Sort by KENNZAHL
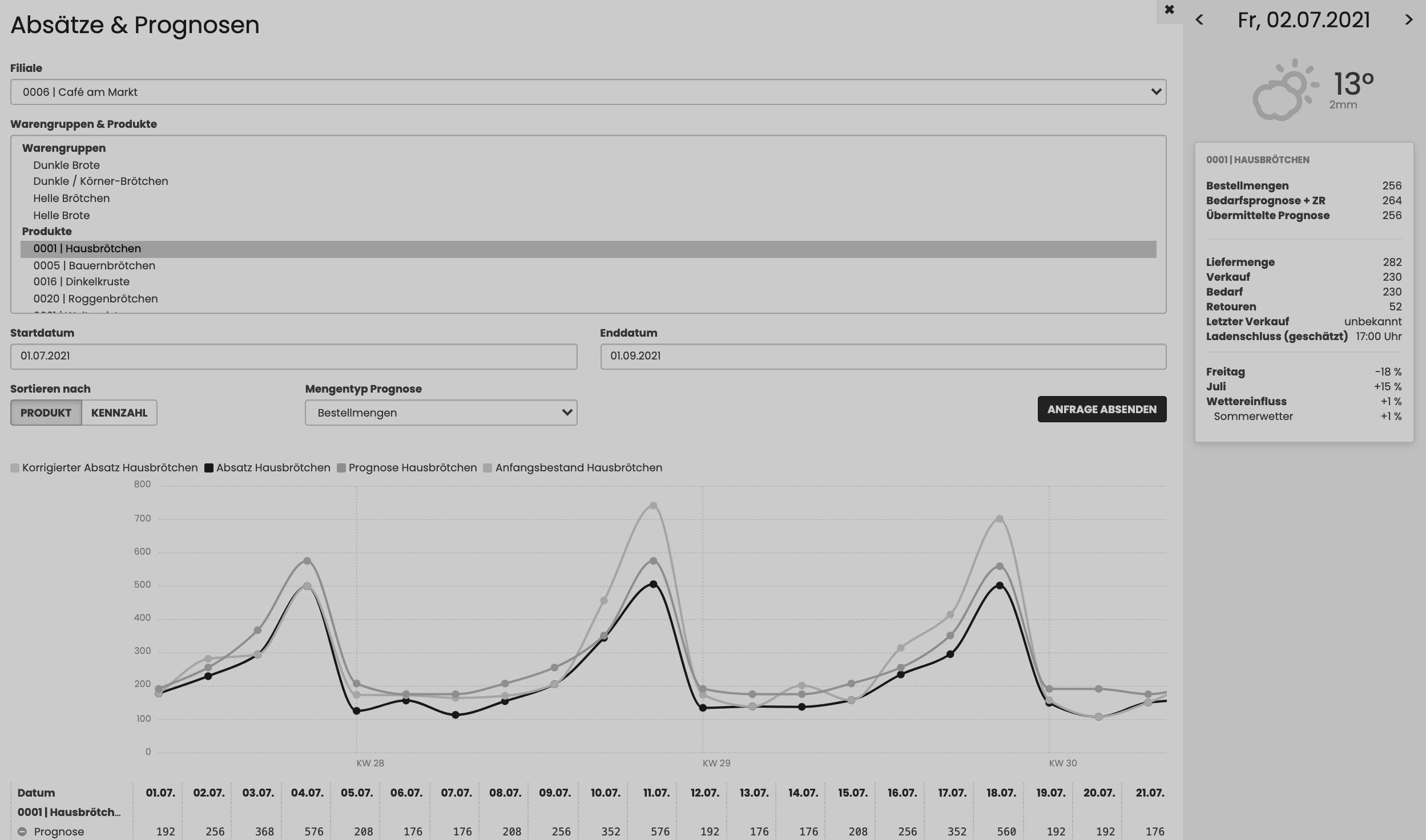The image size is (1426, 840). 119,413
